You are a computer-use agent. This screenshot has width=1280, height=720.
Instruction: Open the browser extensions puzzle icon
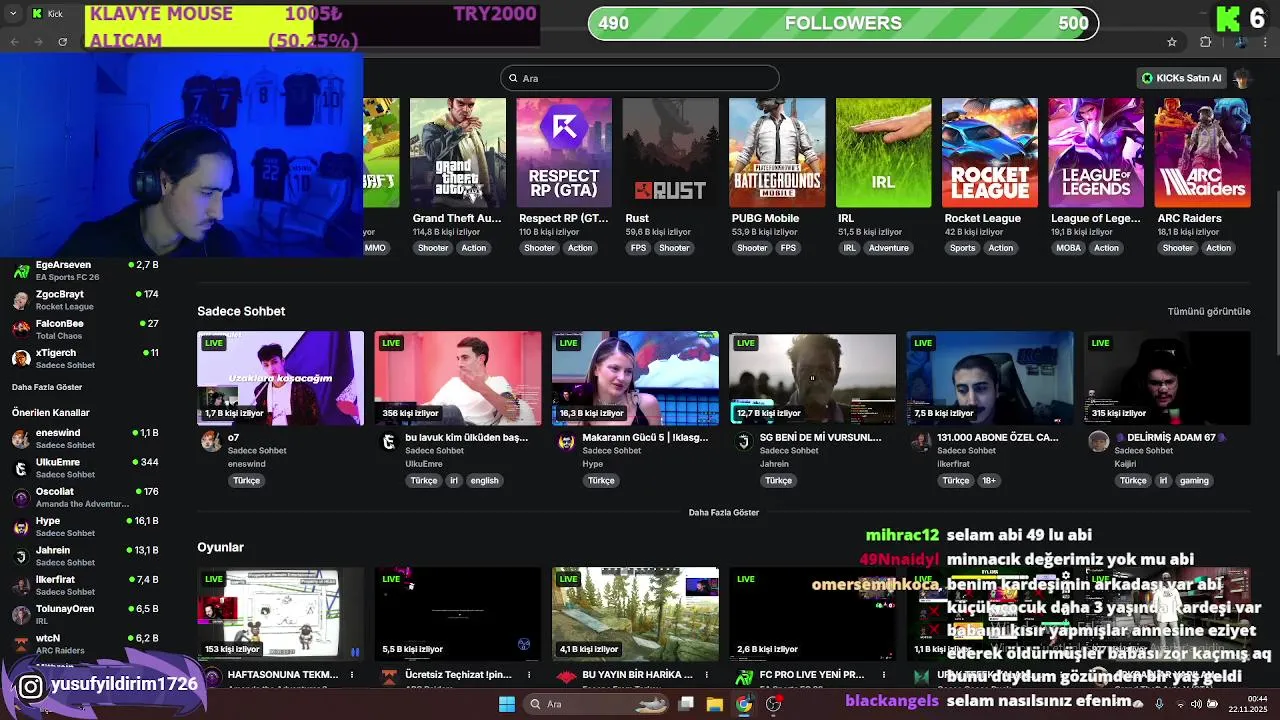1206,42
